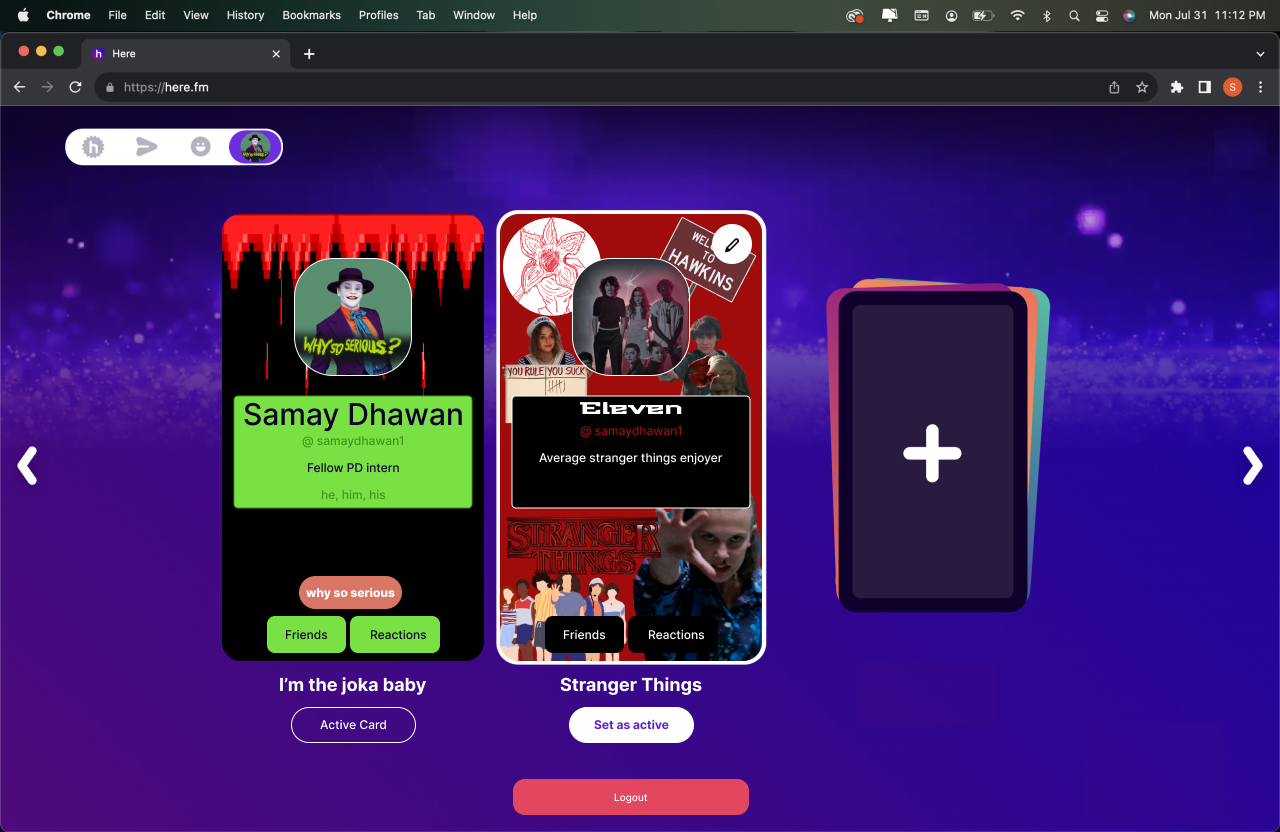
Task: Click the Stranger Things cast profile picture
Action: pos(631,317)
